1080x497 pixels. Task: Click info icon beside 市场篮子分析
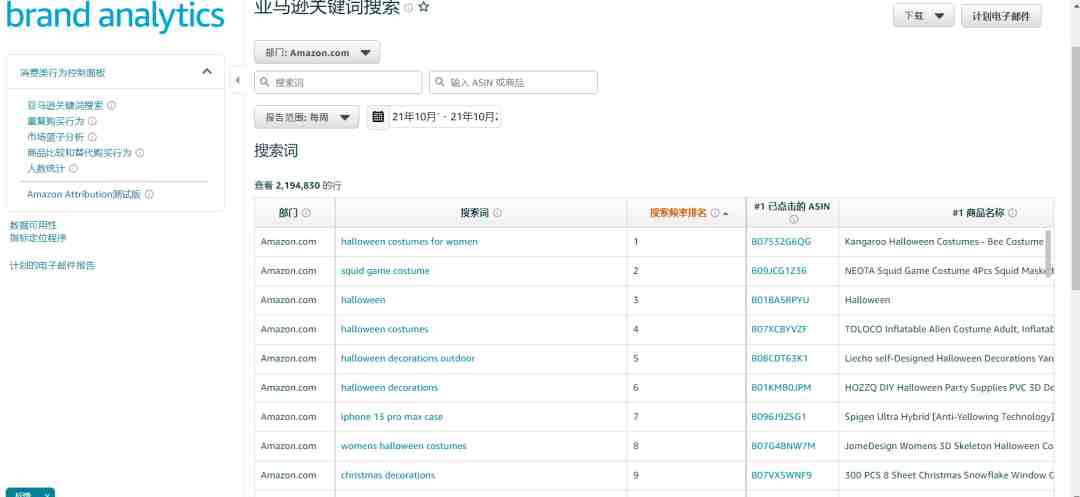click(92, 137)
